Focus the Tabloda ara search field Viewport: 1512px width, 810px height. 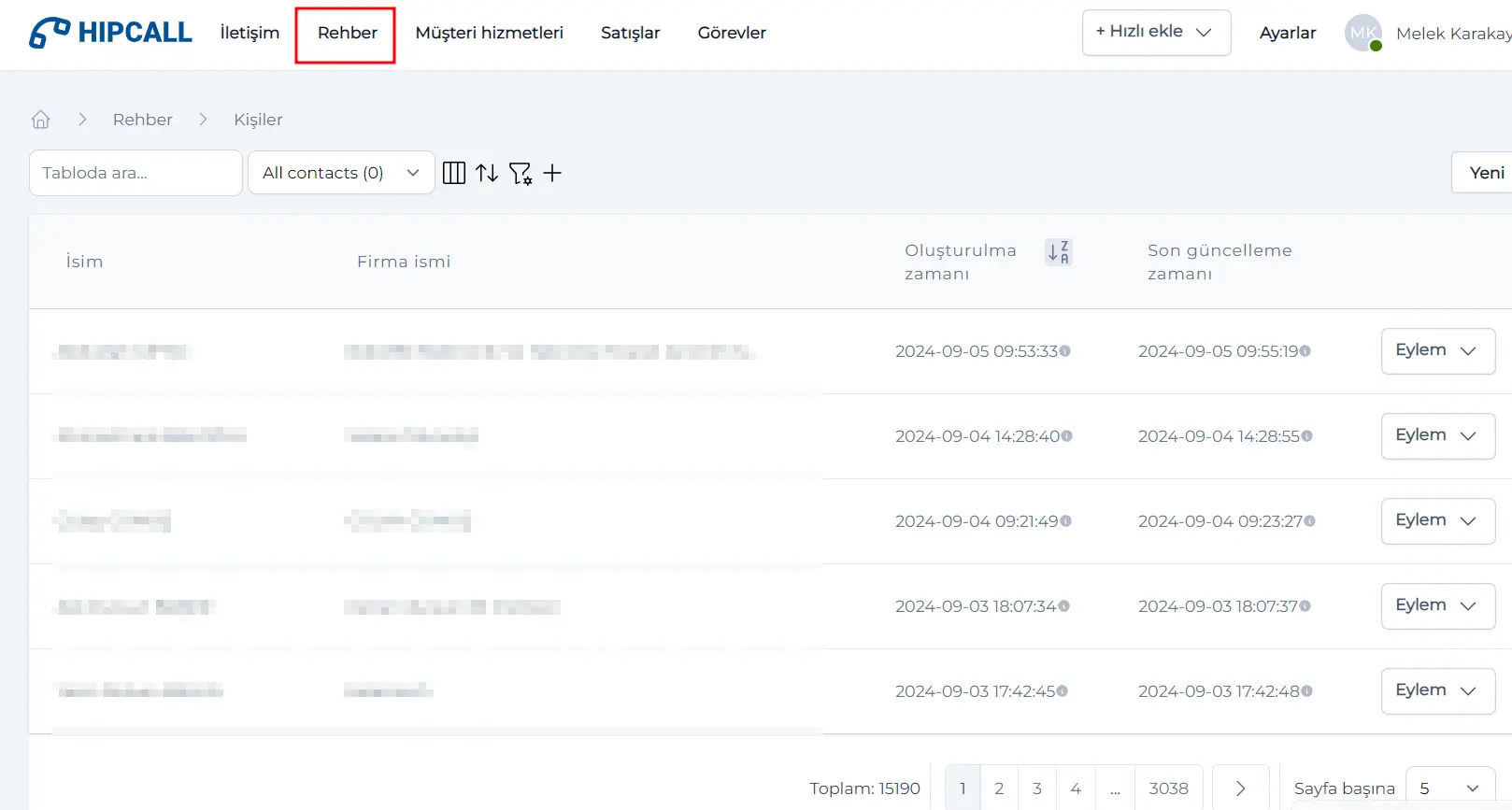coord(136,173)
